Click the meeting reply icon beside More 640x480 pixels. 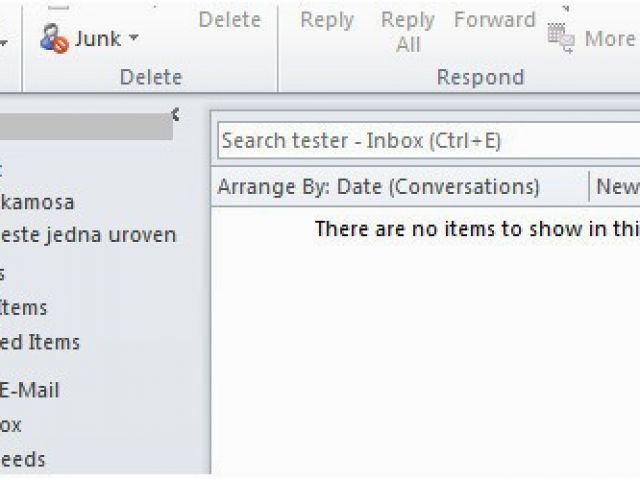(x=561, y=38)
